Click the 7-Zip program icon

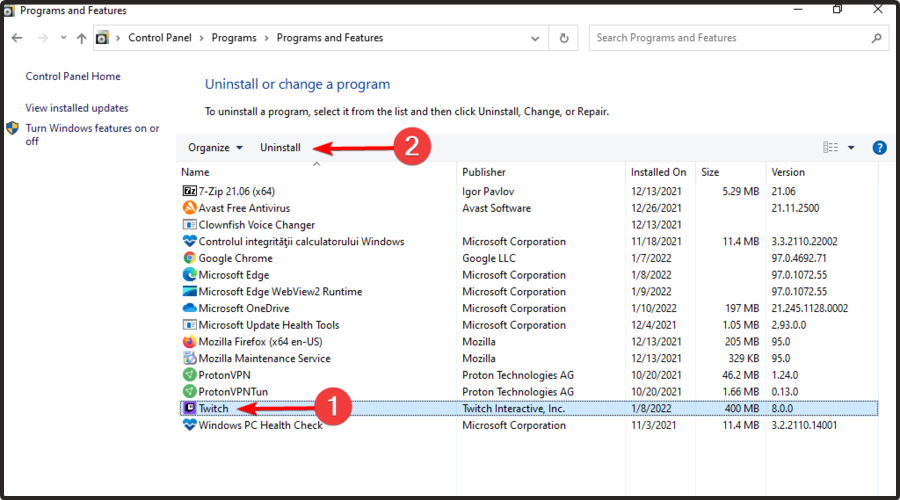coord(189,191)
